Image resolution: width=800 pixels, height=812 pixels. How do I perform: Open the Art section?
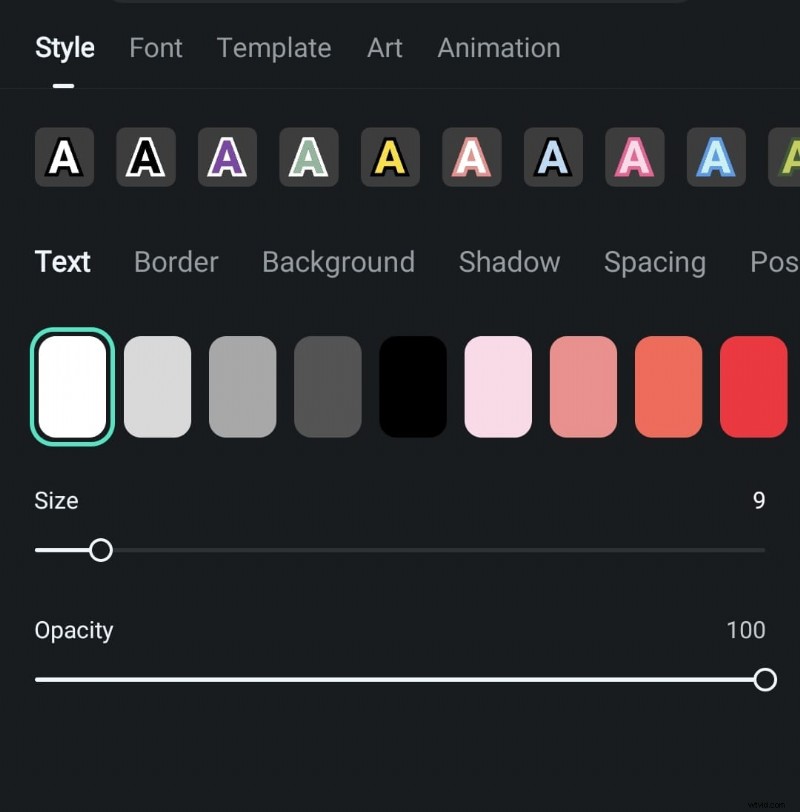(x=384, y=47)
